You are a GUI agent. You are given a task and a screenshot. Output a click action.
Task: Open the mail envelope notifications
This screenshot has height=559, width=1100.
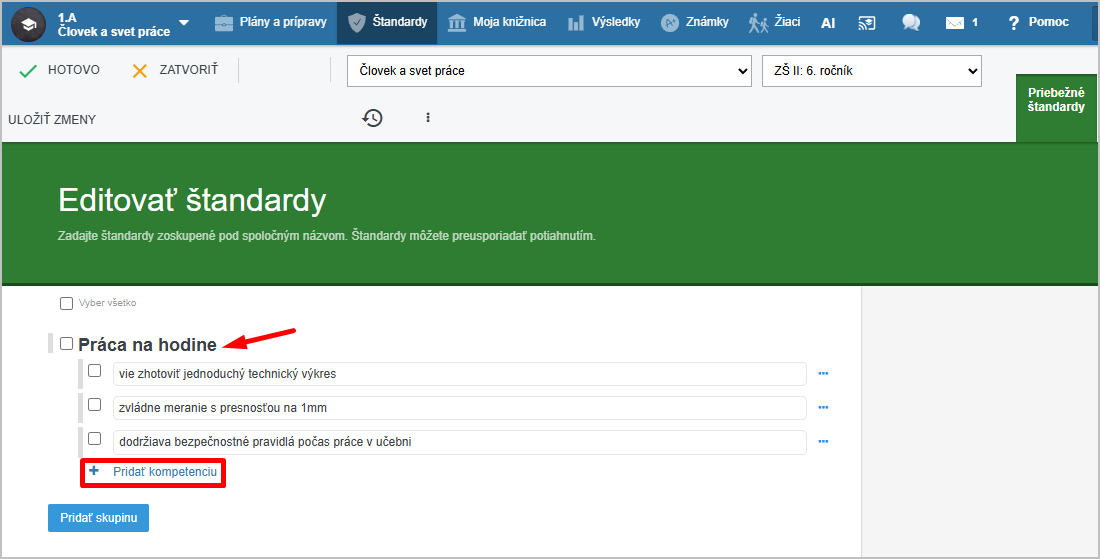(955, 23)
